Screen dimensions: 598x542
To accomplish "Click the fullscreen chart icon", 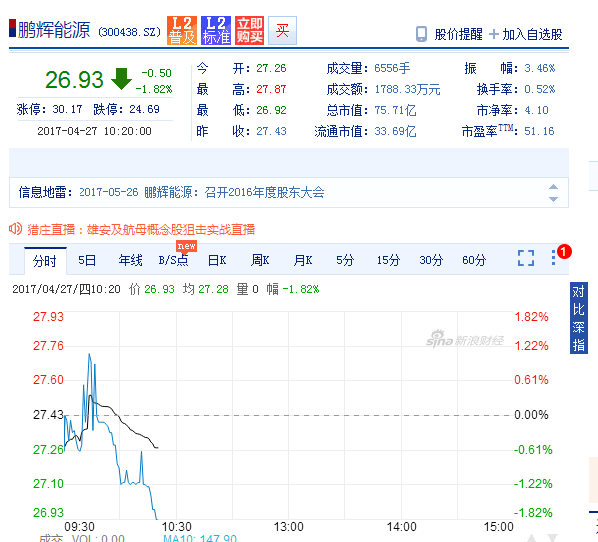I will point(526,258).
